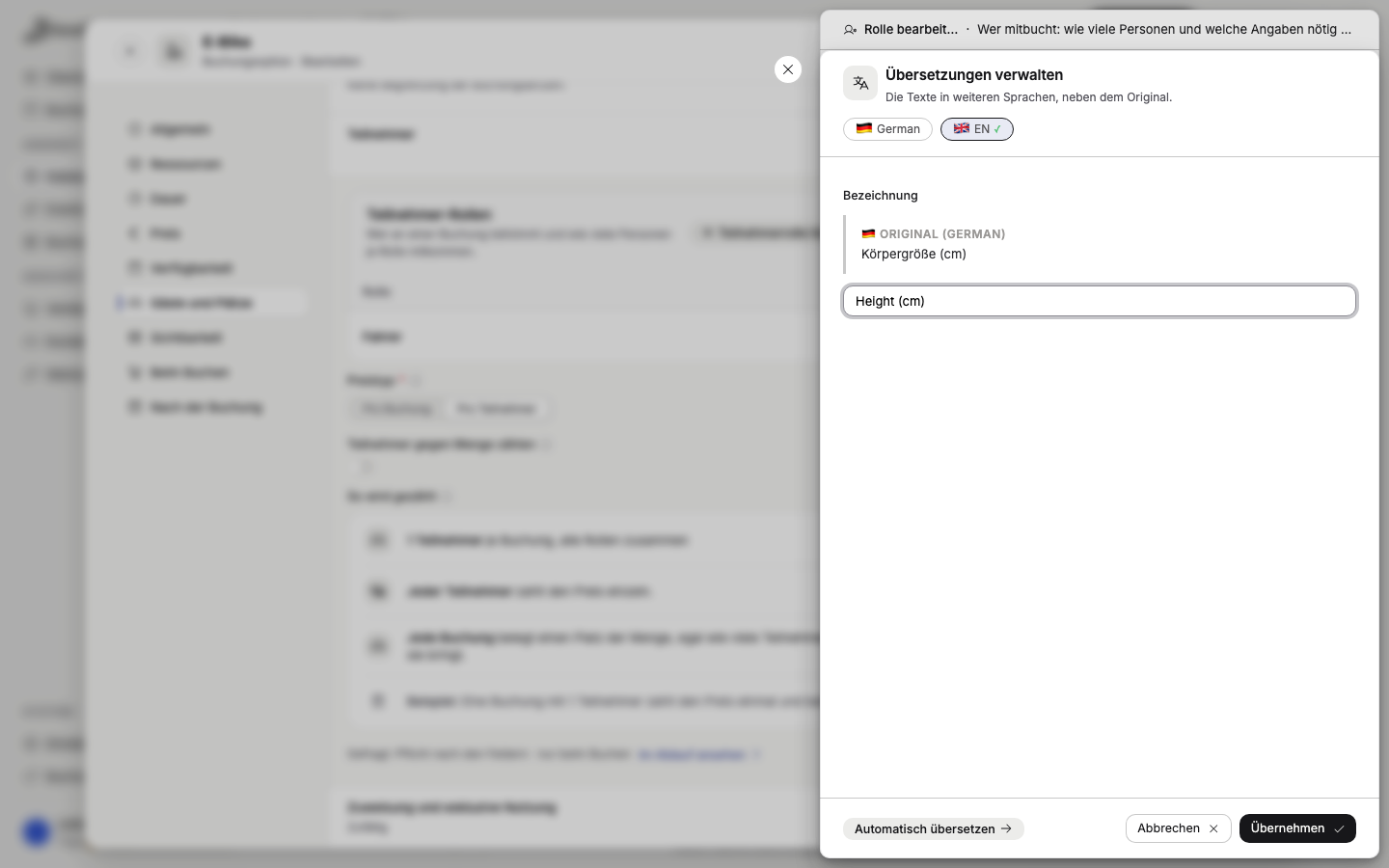Click the Bezeichnung label
Image resolution: width=1389 pixels, height=868 pixels.
(881, 196)
